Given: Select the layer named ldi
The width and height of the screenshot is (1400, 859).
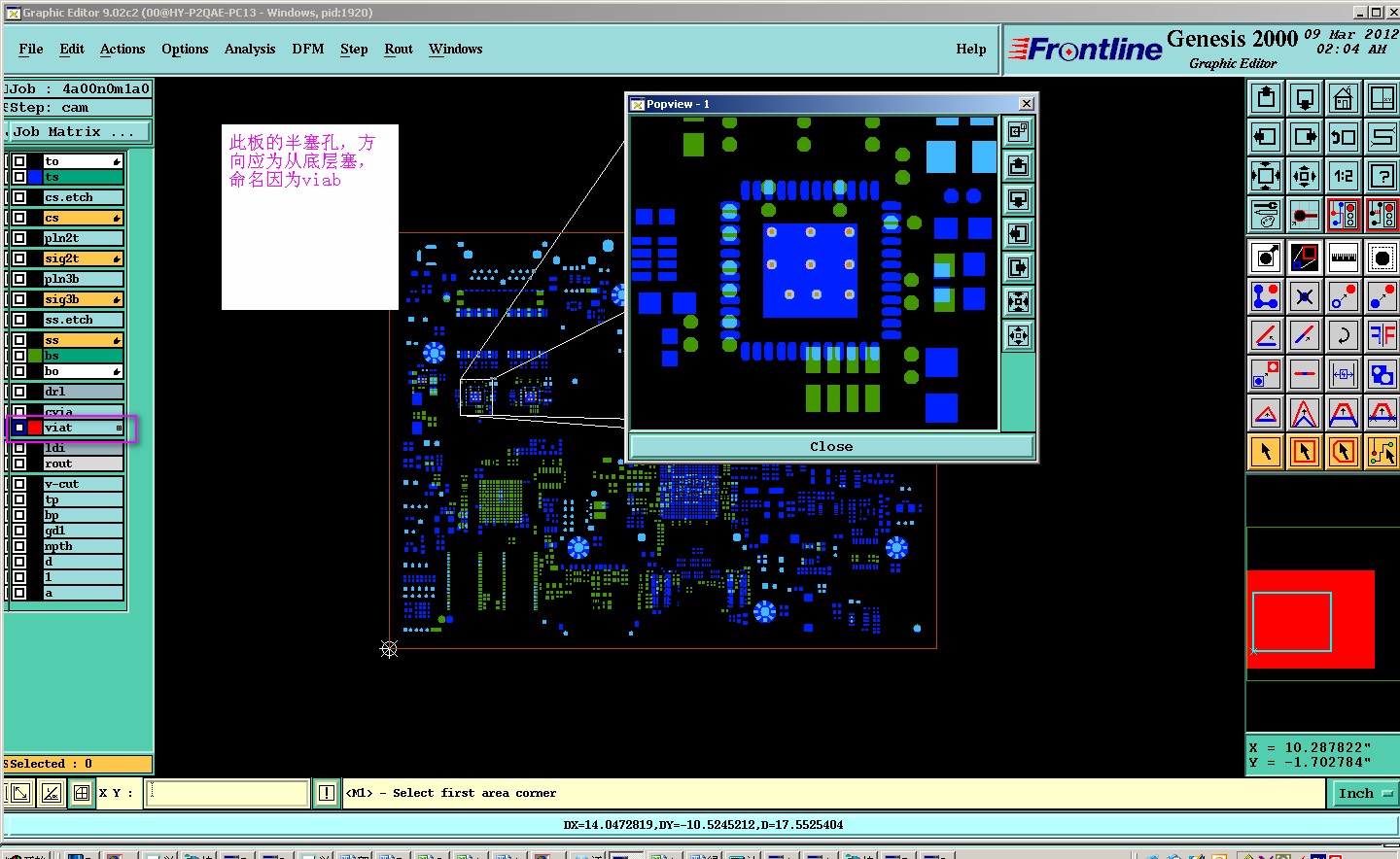Looking at the screenshot, I should [x=84, y=448].
